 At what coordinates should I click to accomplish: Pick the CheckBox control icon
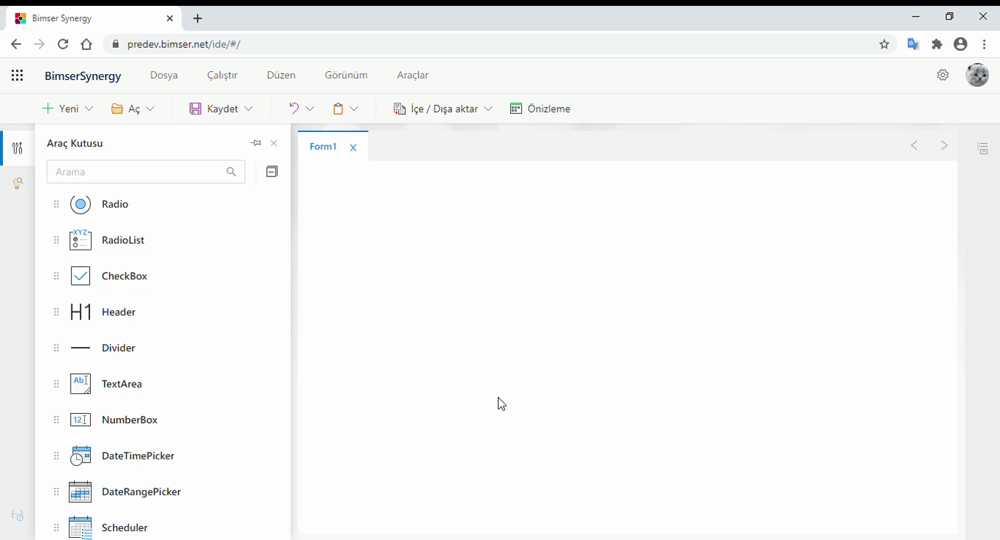click(x=81, y=276)
